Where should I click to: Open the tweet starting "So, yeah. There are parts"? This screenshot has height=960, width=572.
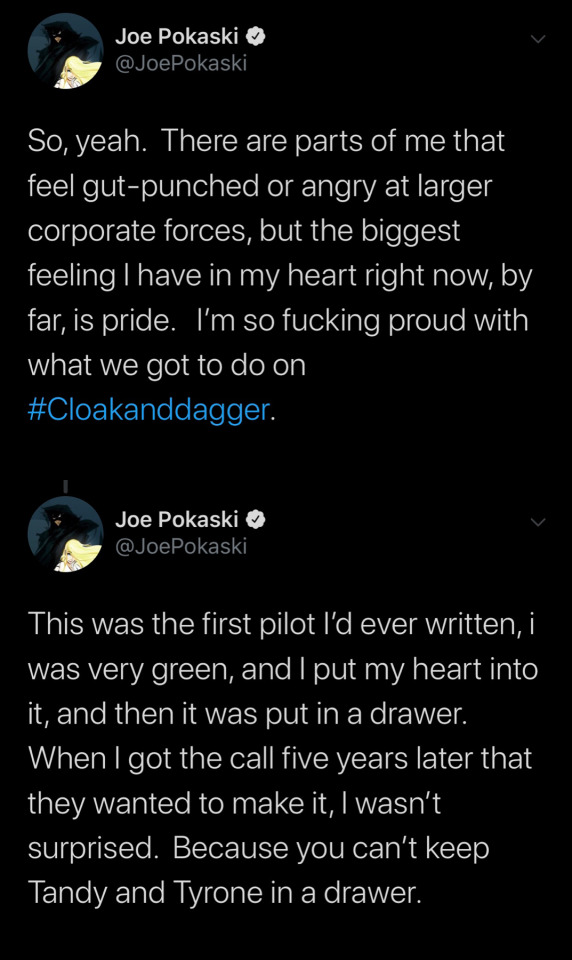tap(280, 275)
